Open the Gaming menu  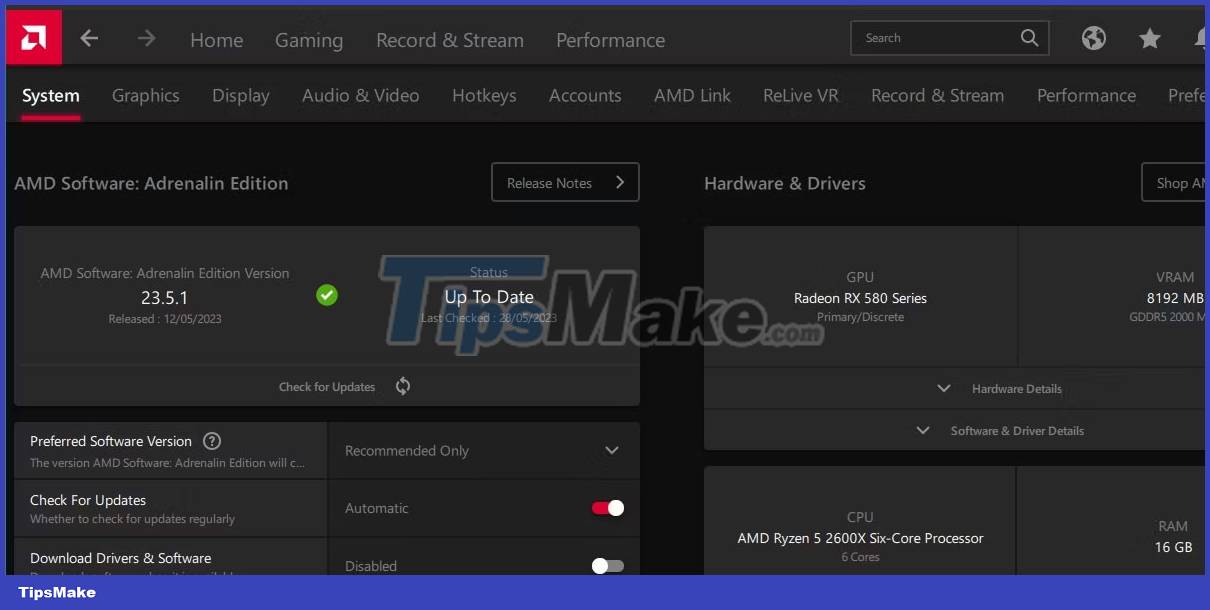308,40
